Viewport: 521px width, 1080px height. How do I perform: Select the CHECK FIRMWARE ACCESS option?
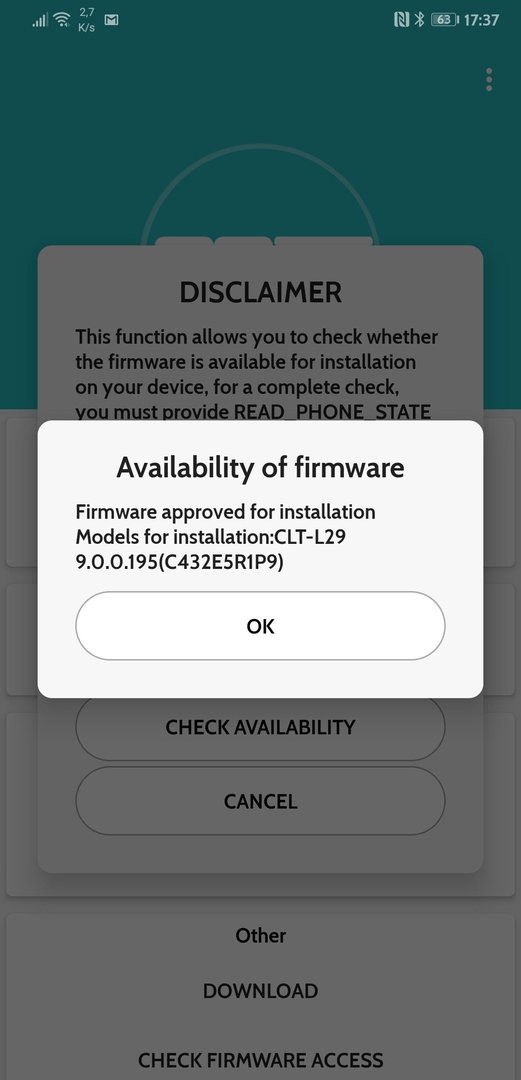coord(260,1059)
